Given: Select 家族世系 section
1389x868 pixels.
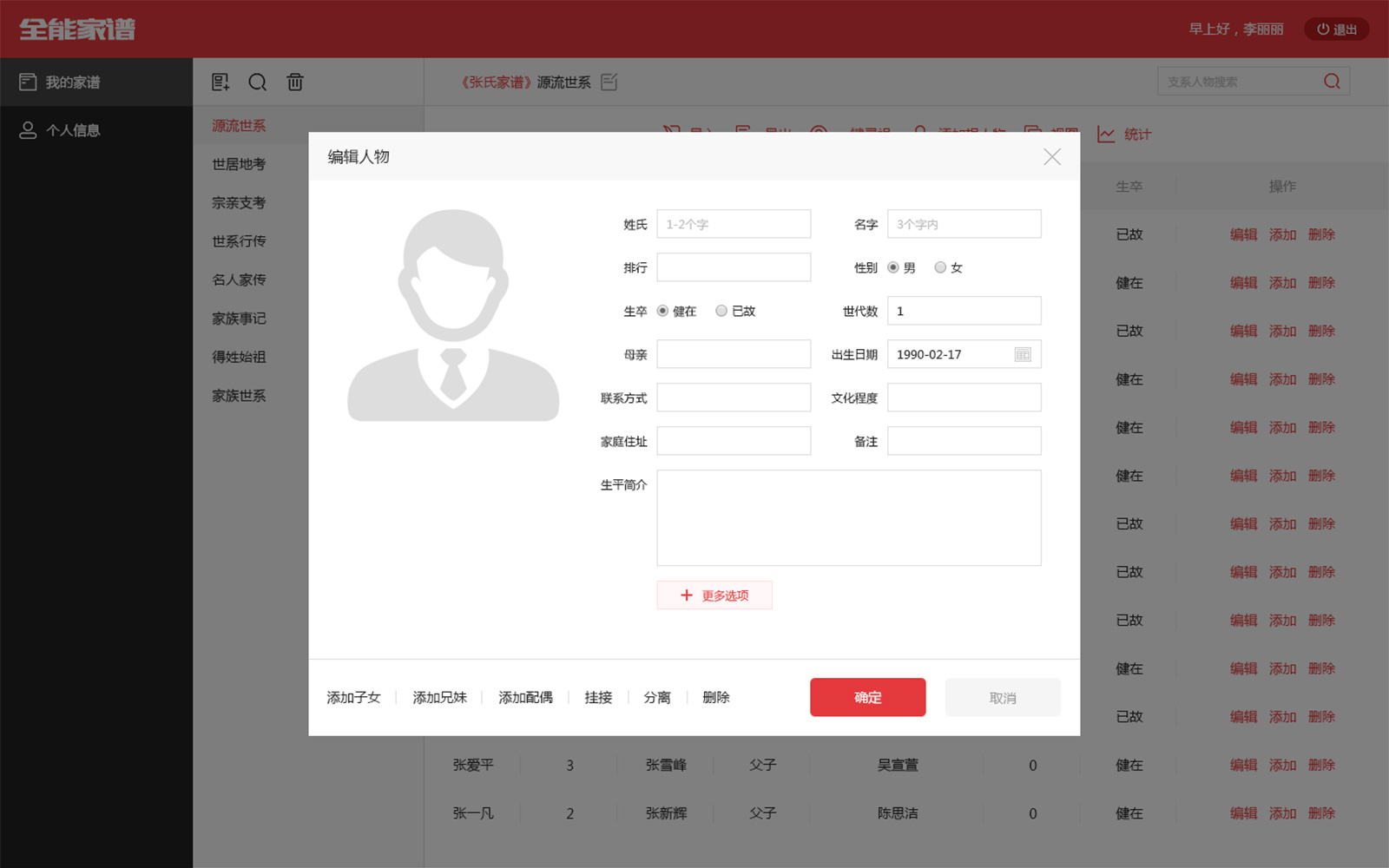Looking at the screenshot, I should click(240, 396).
